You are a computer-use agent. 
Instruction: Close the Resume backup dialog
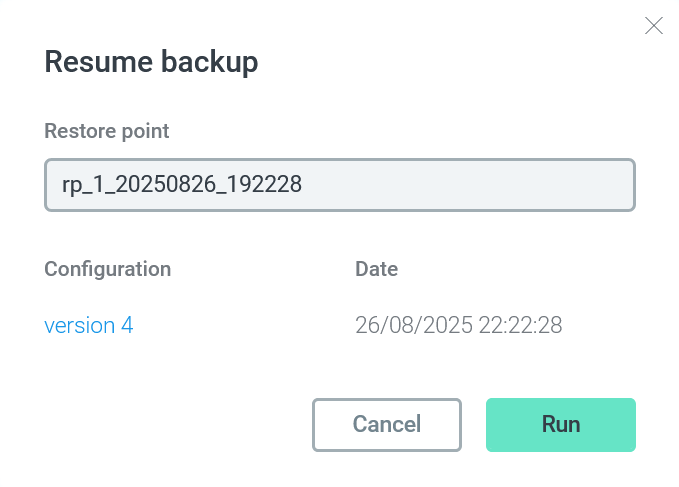coord(654,26)
